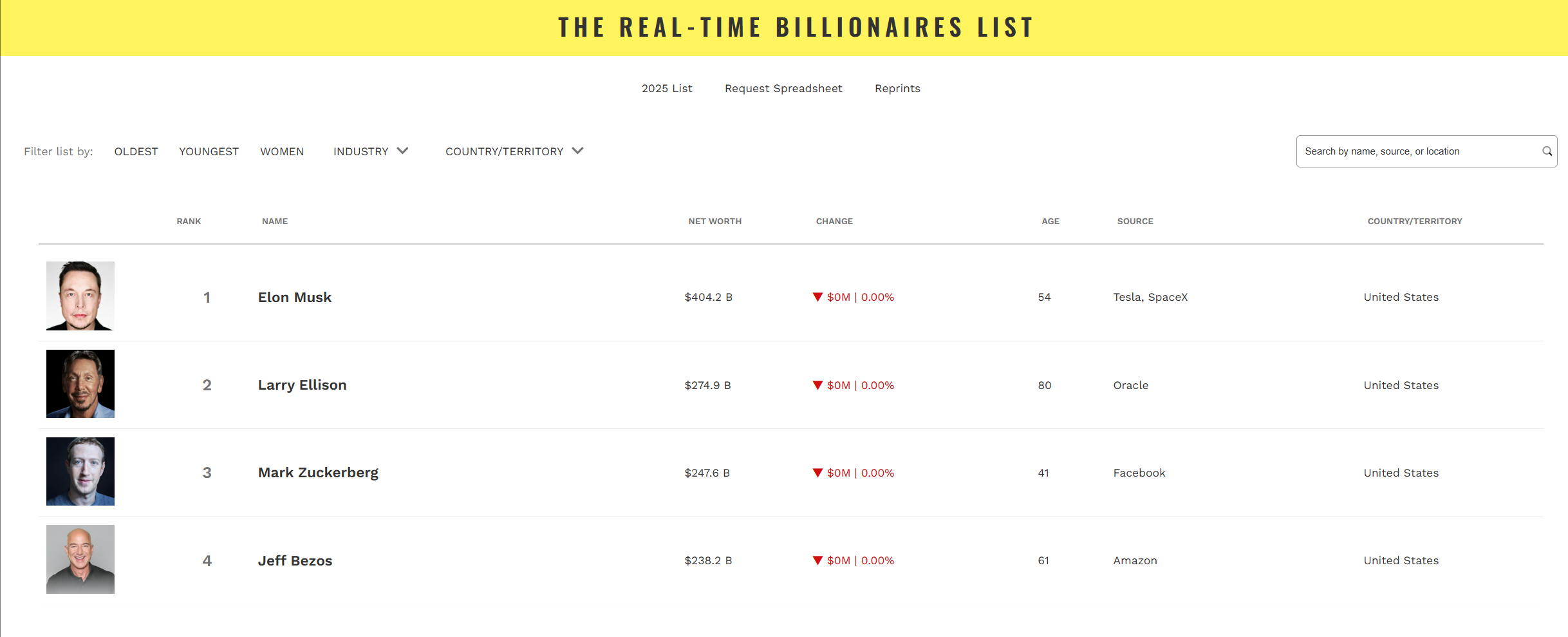Click the Elon Musk name link

click(x=295, y=297)
